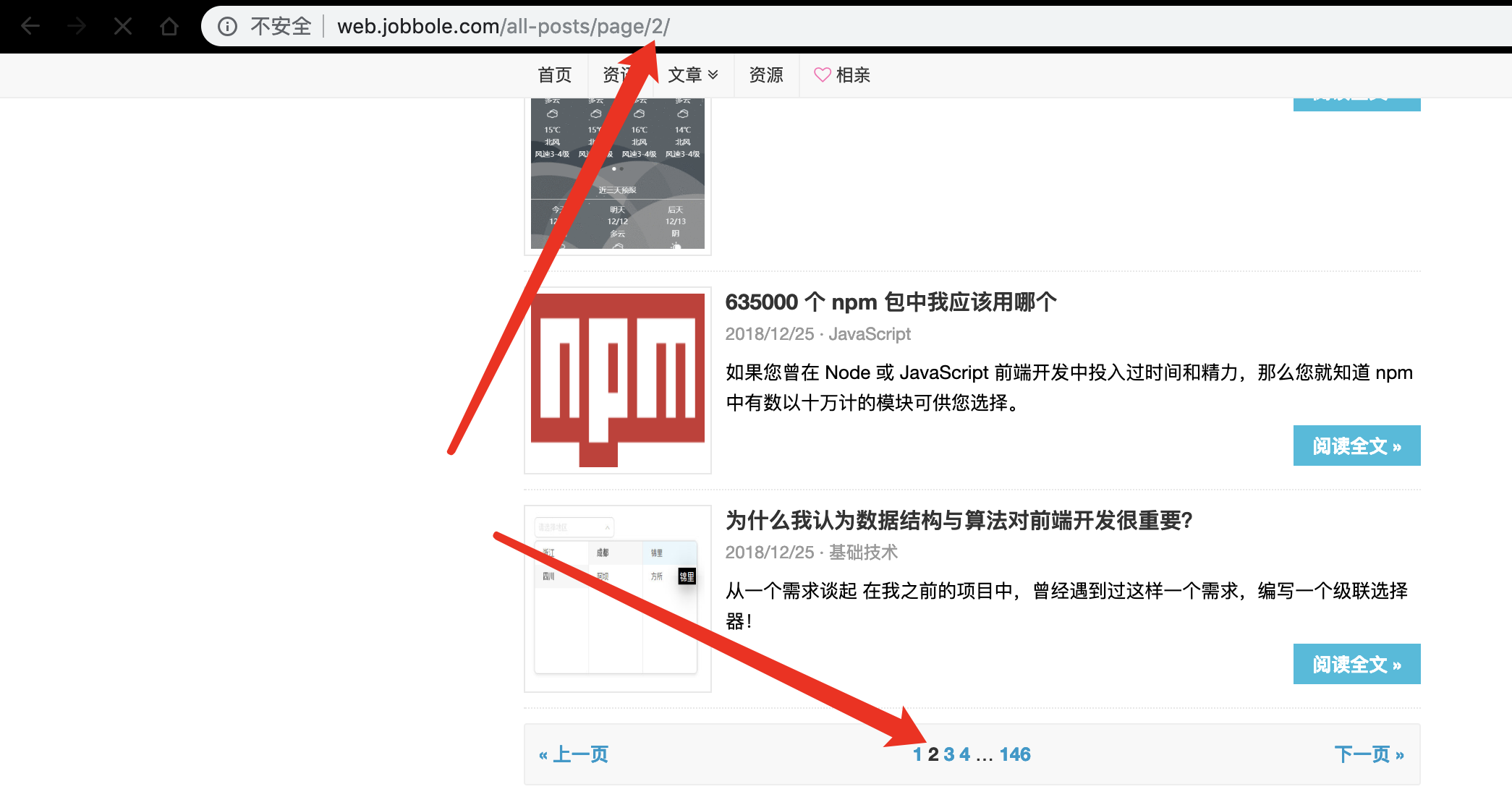Read full data structures article via 阅读全文
This screenshot has width=1512, height=797.
1356,664
